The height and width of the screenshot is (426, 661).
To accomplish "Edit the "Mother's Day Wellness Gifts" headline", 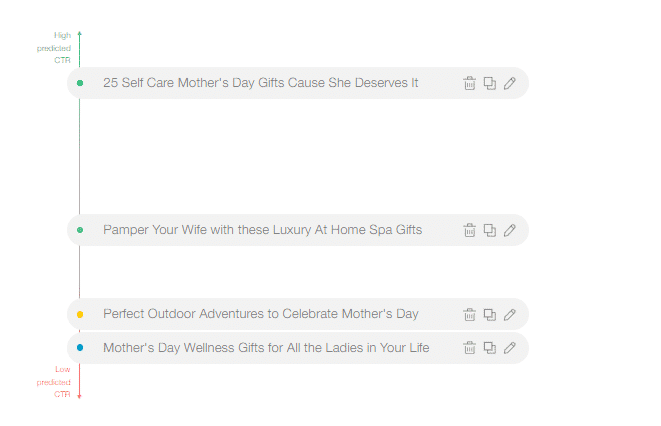I will 509,348.
